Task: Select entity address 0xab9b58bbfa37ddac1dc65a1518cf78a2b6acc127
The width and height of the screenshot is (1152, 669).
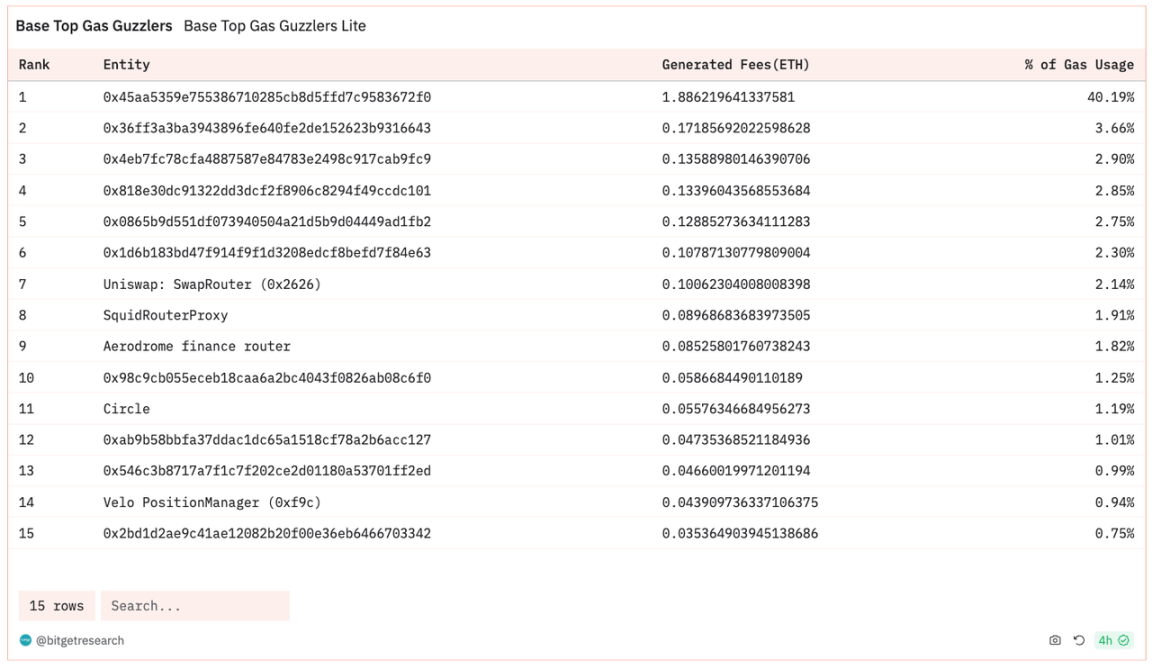Action: click(267, 440)
